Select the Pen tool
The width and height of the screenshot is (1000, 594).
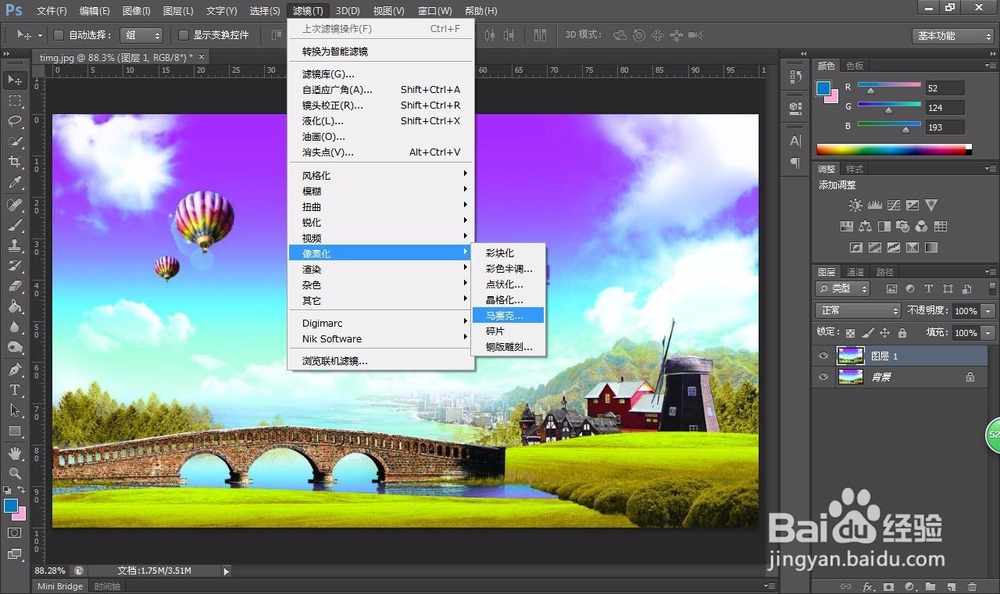[x=14, y=369]
